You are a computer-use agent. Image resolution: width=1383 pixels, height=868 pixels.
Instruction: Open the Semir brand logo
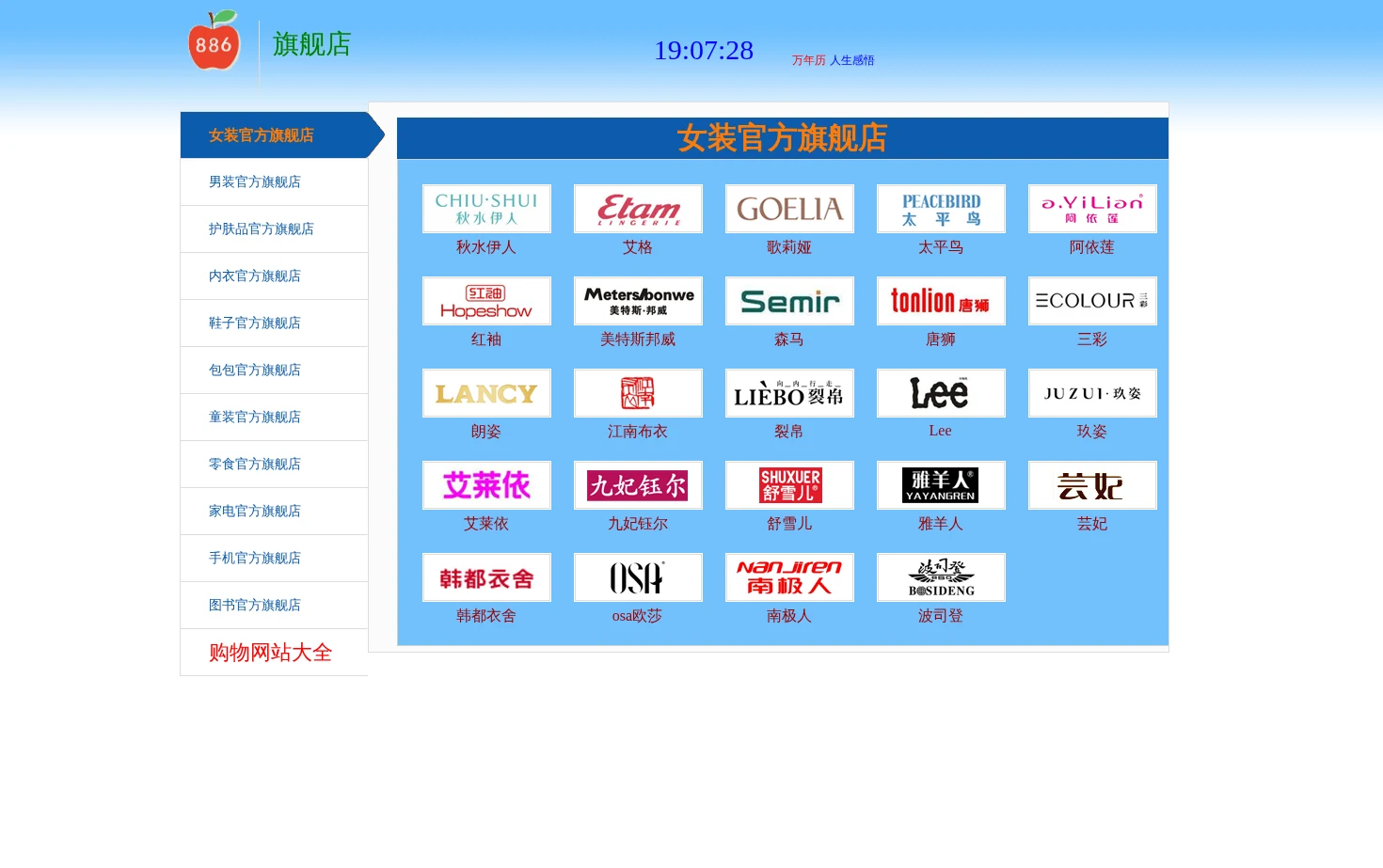(x=789, y=301)
